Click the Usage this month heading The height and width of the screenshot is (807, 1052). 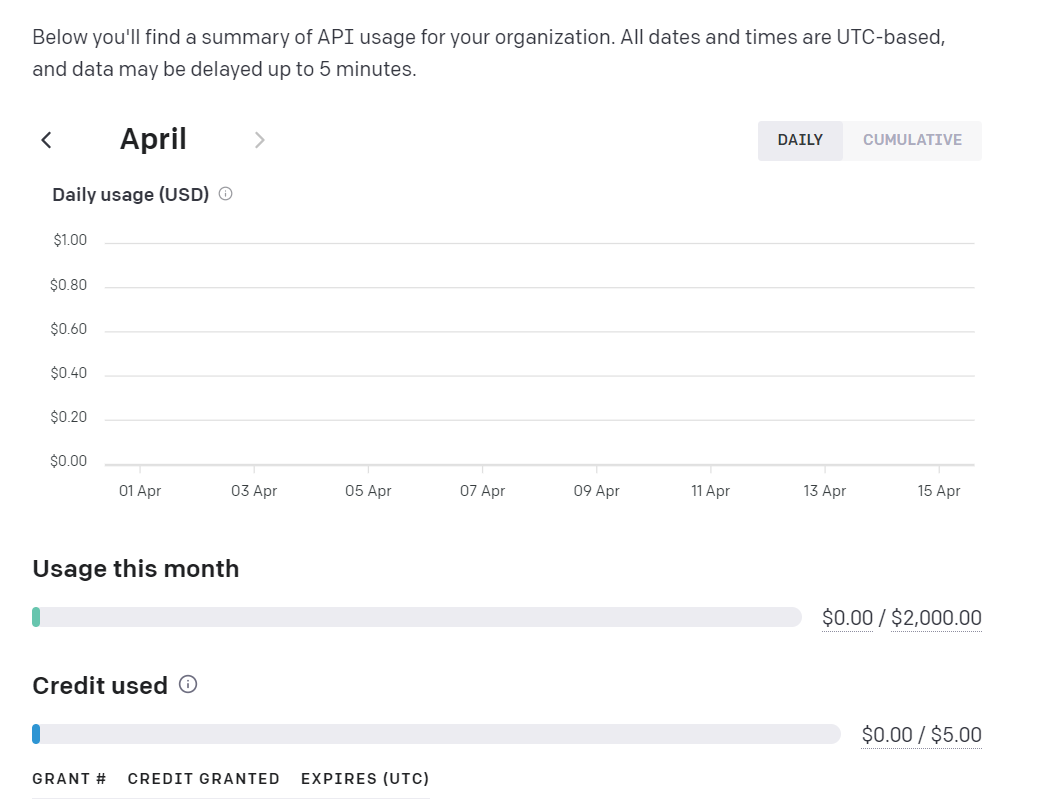tap(136, 569)
